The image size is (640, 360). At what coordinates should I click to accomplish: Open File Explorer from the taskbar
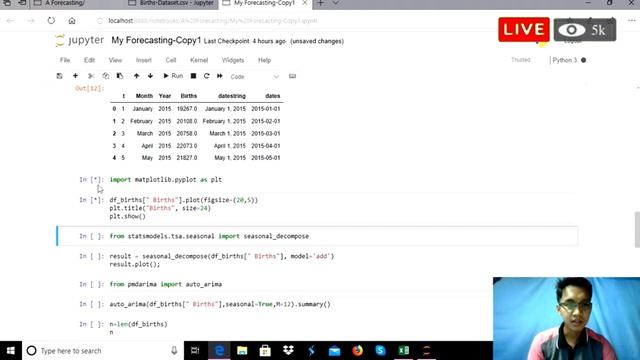242,351
